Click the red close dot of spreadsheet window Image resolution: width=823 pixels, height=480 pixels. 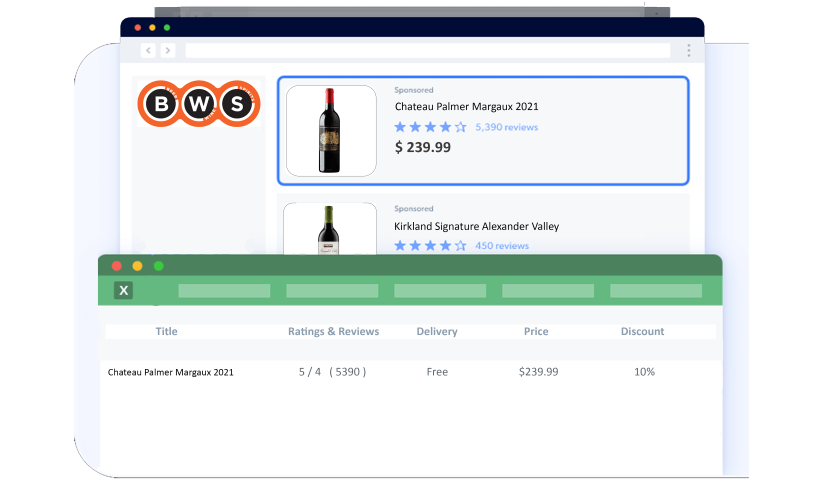point(117,266)
